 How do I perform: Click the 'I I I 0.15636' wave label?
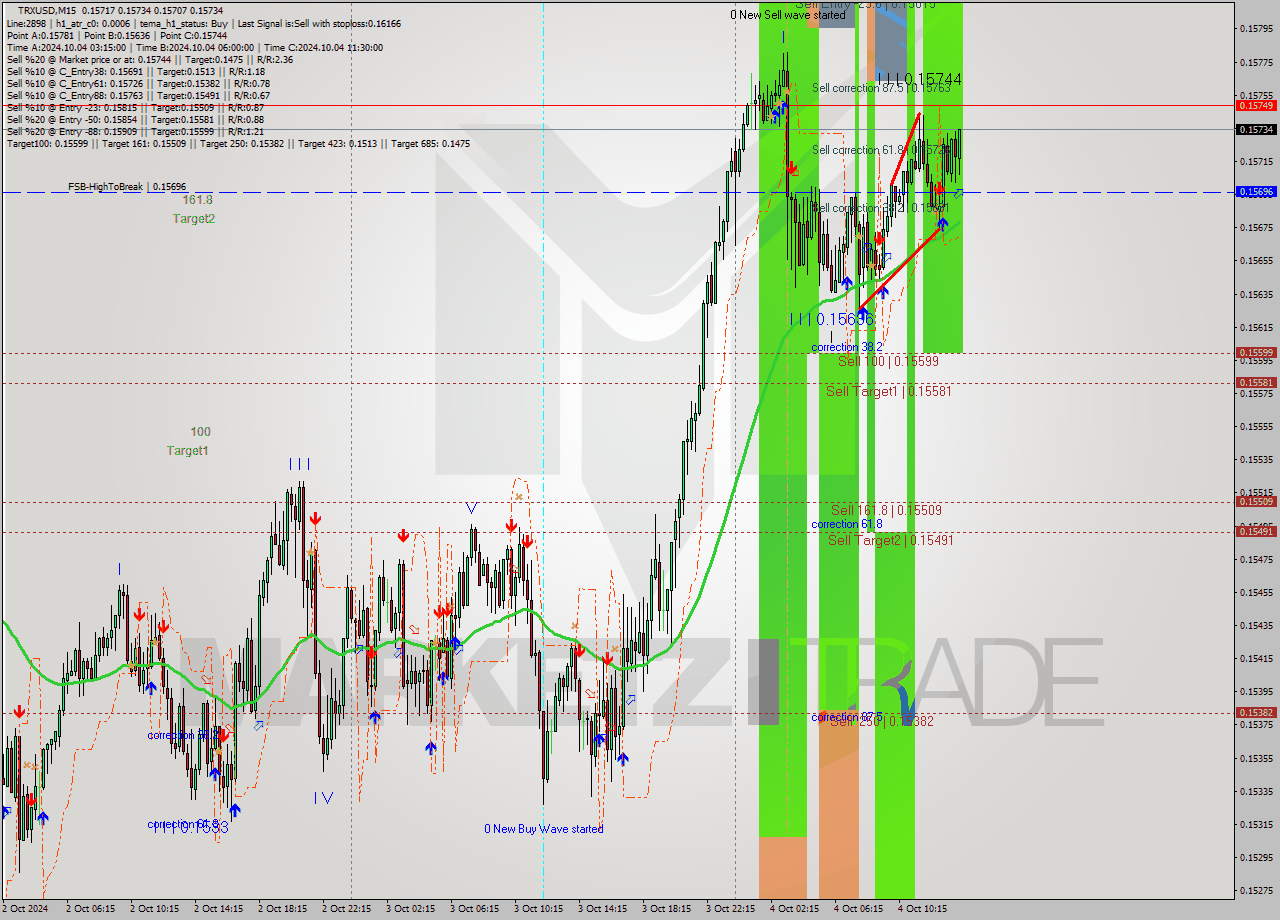pos(832,319)
